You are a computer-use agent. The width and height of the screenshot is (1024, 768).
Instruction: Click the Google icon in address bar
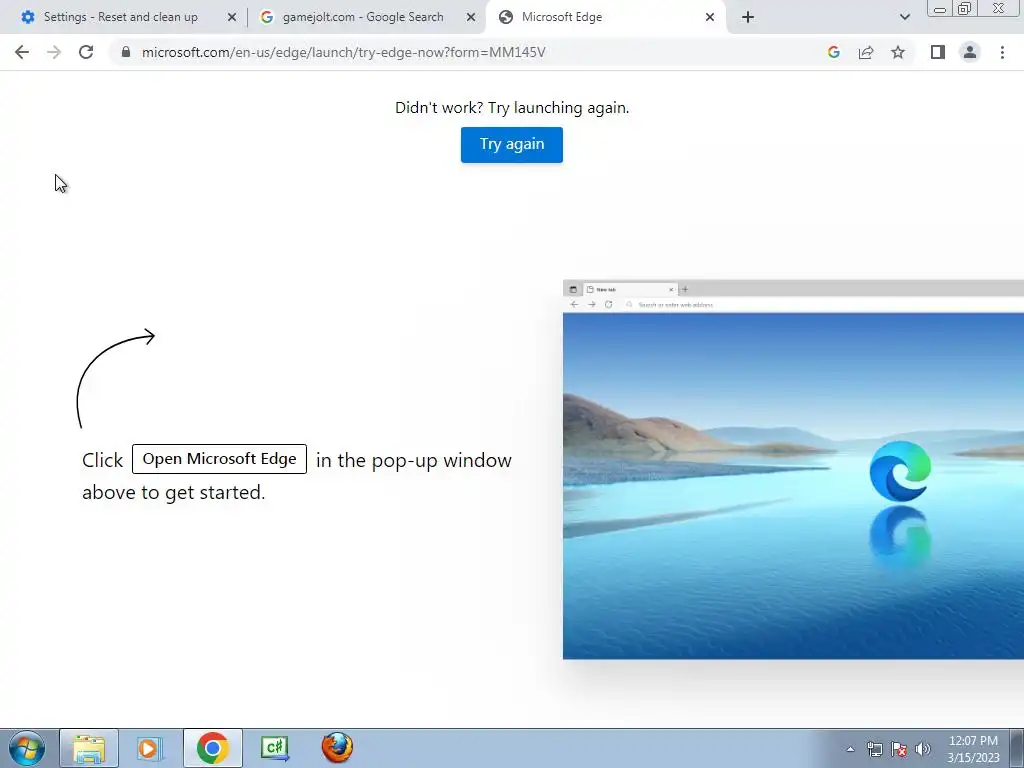click(x=833, y=52)
